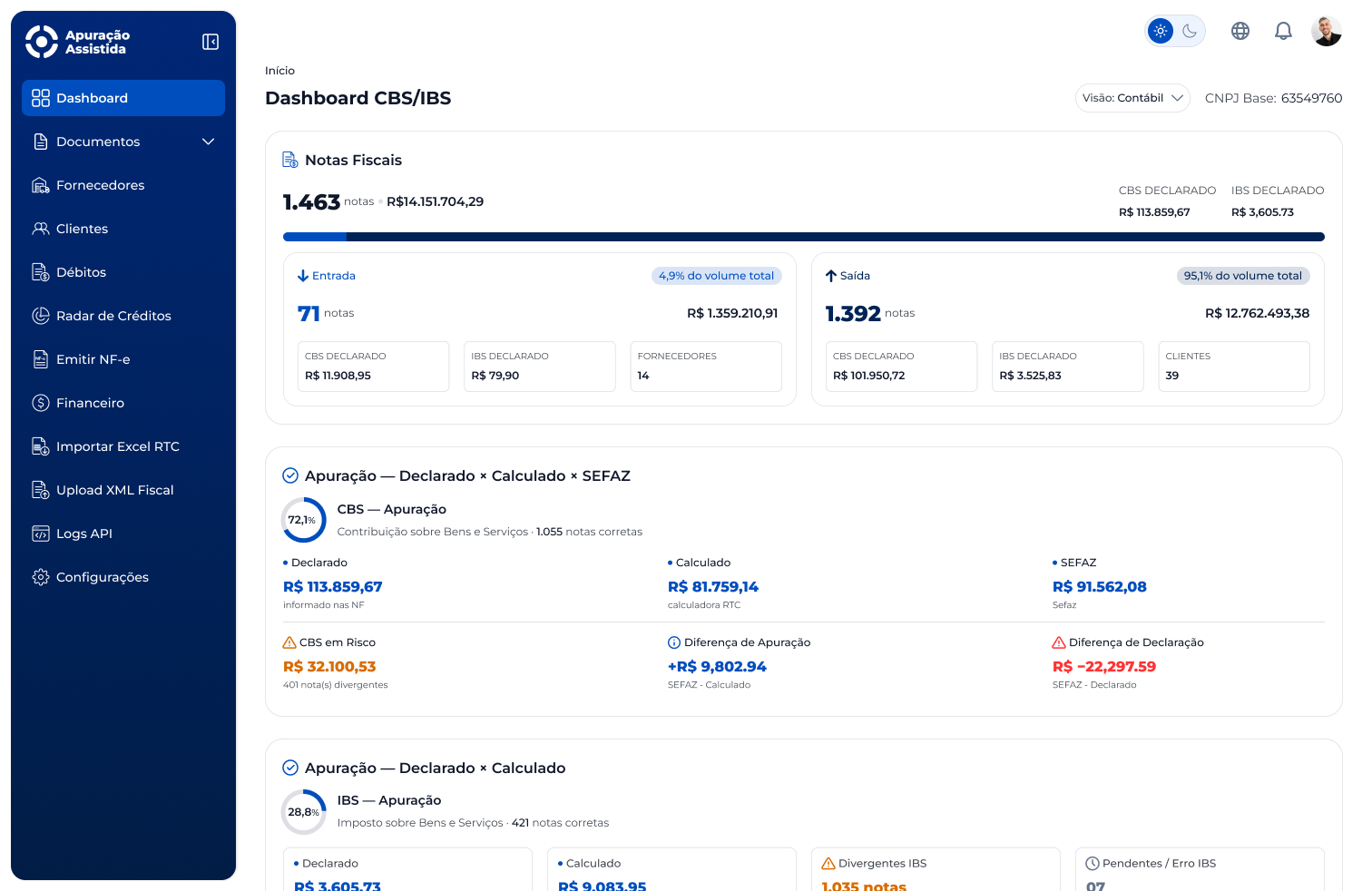
Task: Click the Apuração Assistida logo
Action: [78, 42]
